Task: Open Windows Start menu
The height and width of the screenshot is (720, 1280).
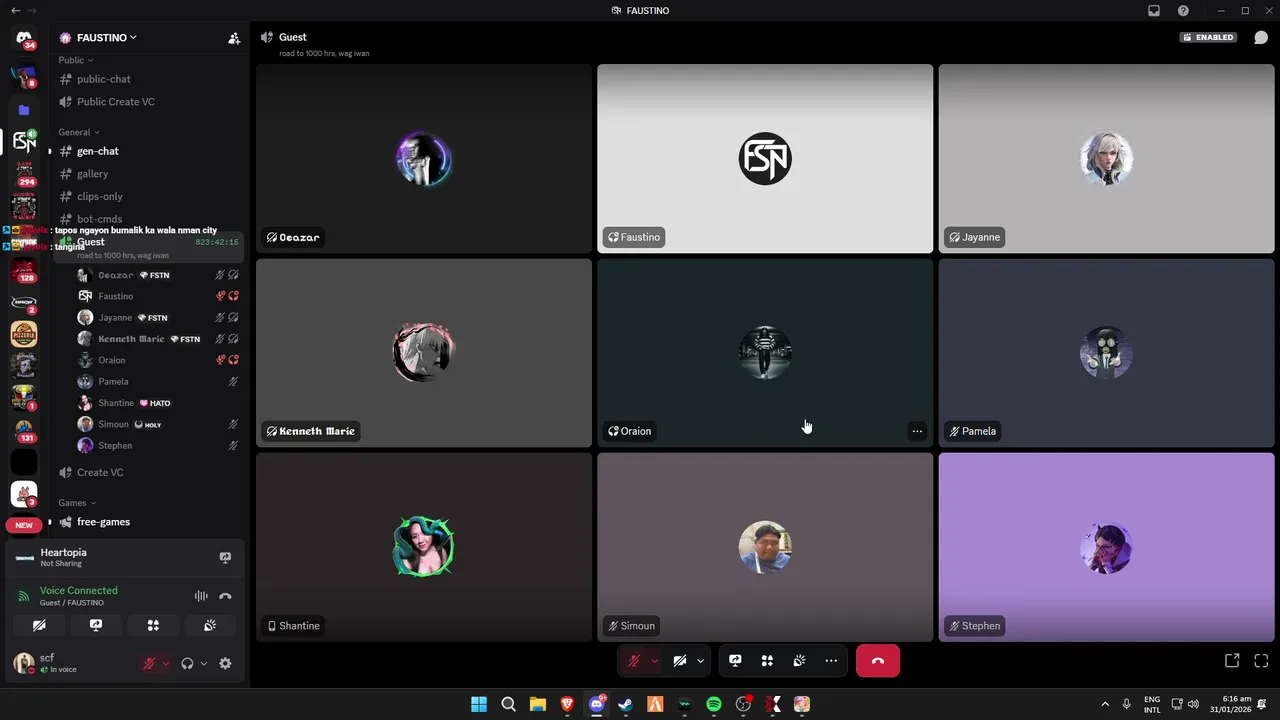Action: (x=479, y=704)
